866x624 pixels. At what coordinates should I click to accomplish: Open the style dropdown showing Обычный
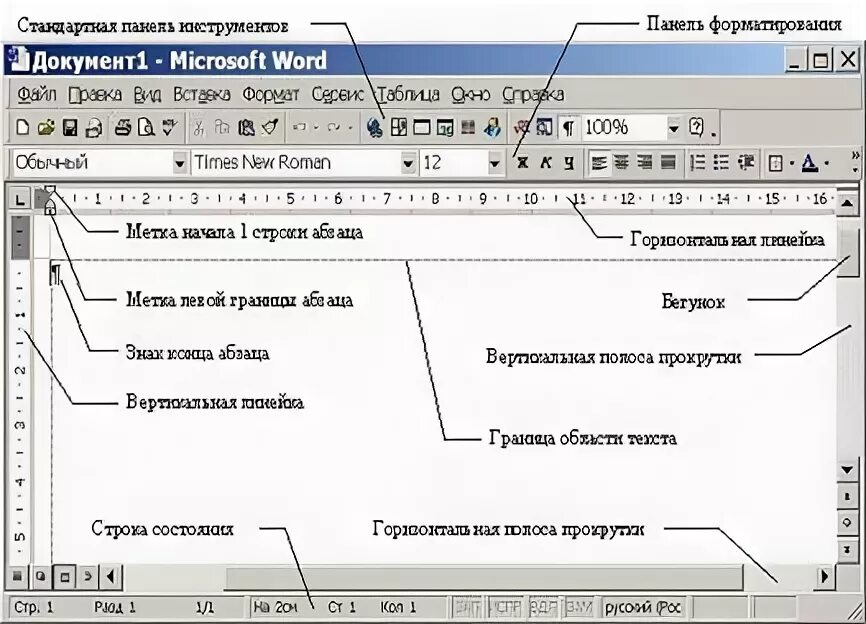pos(179,163)
